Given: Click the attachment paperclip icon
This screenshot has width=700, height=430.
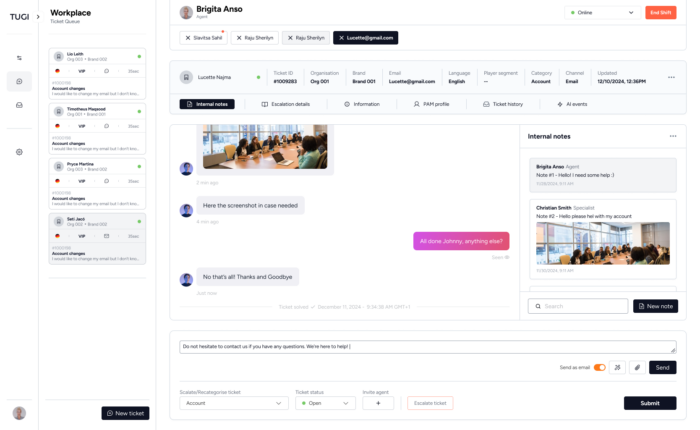Looking at the screenshot, I should (x=637, y=367).
